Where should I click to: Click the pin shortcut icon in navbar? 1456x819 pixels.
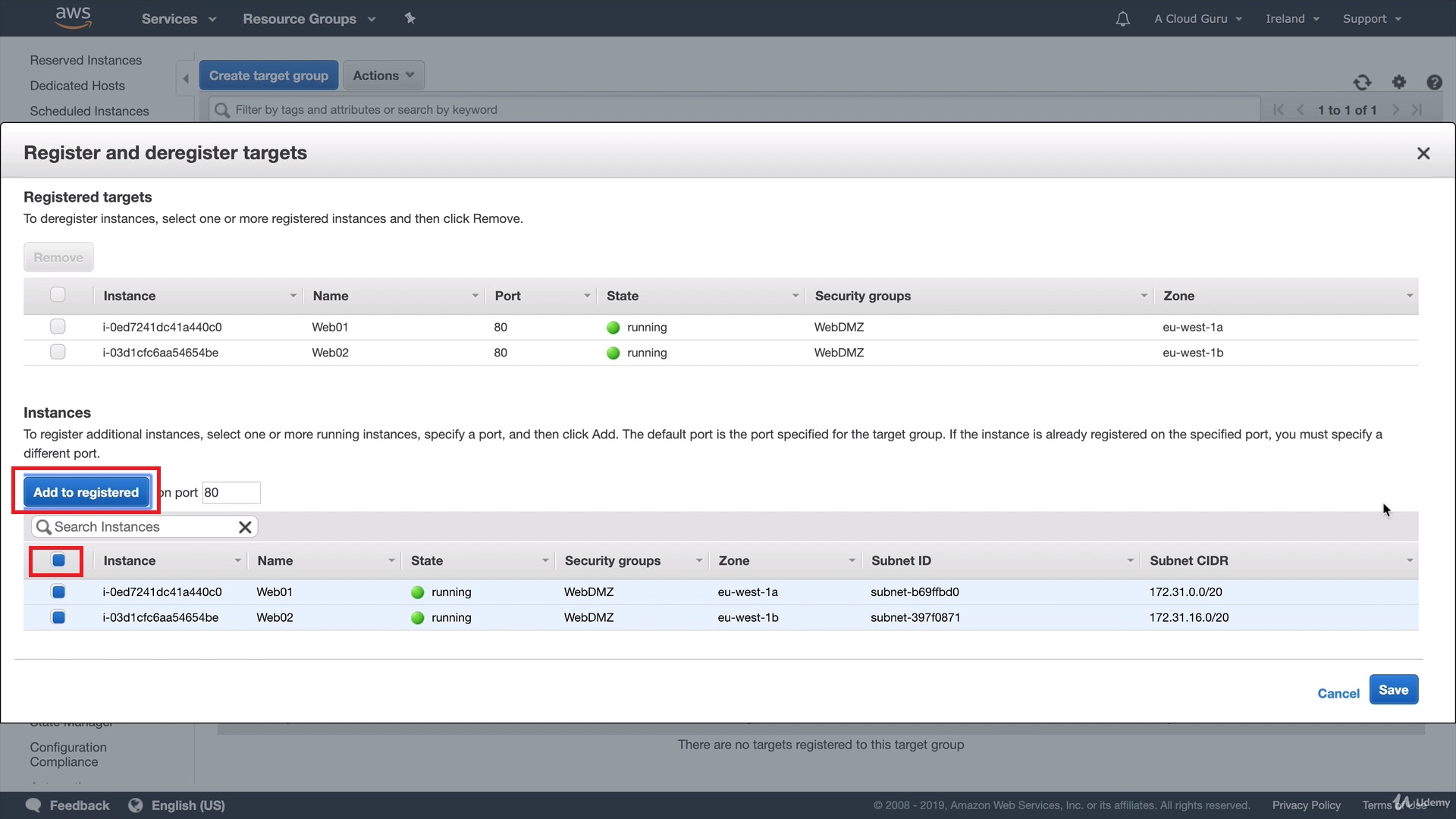(x=409, y=18)
